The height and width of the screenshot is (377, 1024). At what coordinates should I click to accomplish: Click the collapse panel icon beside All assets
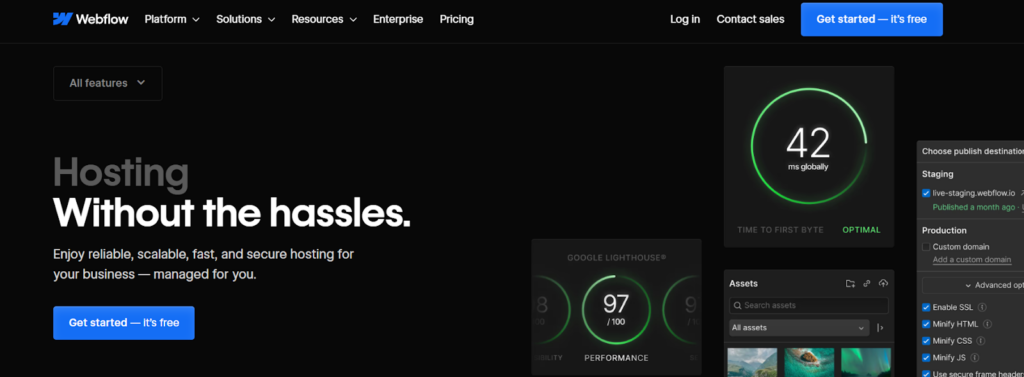point(880,328)
